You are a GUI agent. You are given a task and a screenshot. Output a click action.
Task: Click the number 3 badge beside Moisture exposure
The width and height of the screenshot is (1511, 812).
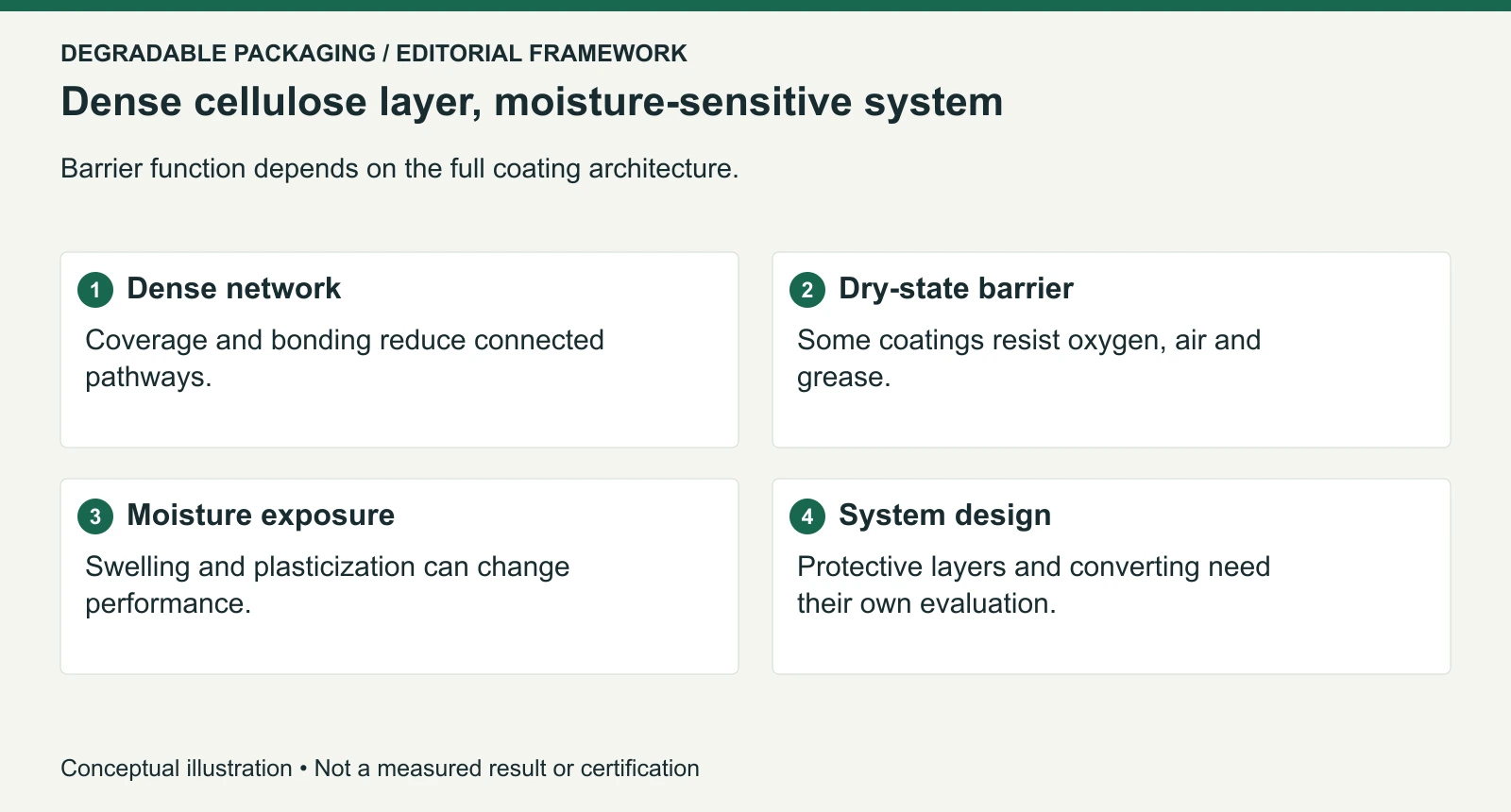[95, 516]
